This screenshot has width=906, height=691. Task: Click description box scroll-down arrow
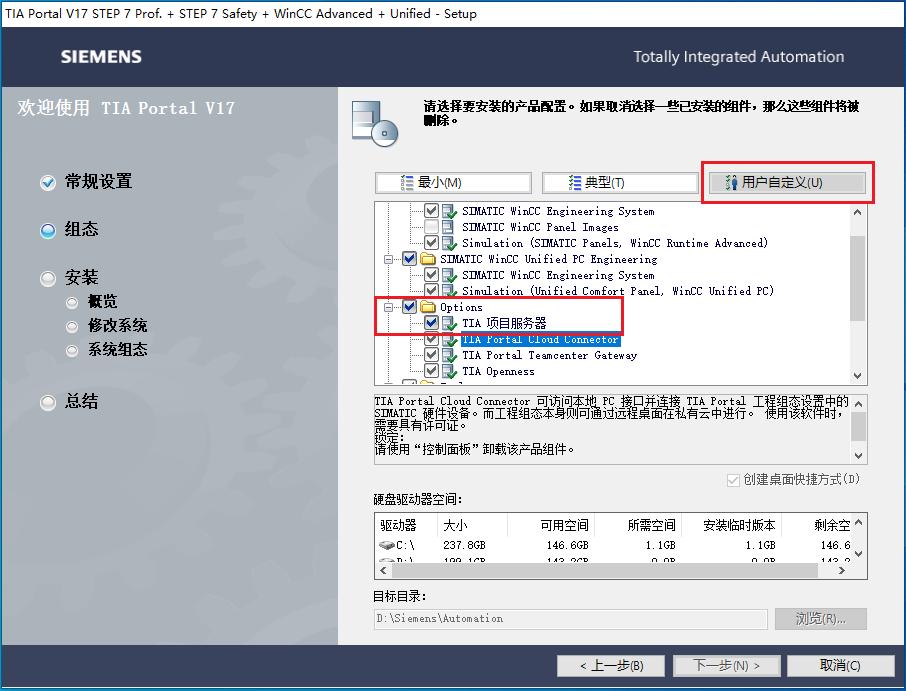pyautogui.click(x=859, y=455)
